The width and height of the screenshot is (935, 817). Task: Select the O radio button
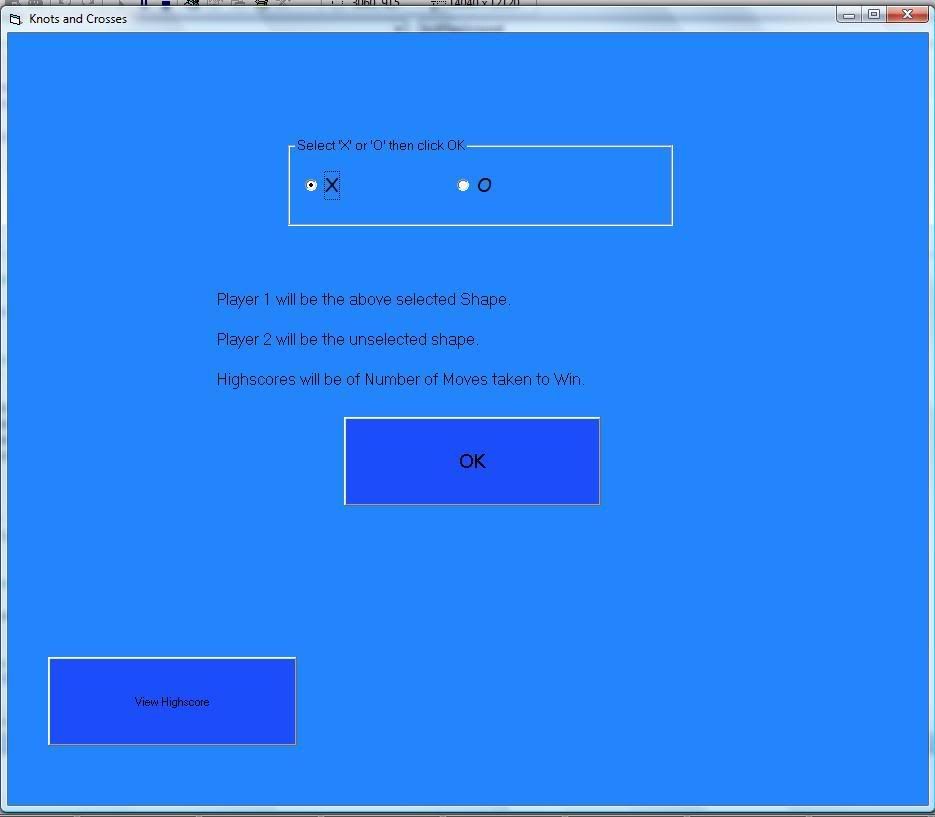463,185
